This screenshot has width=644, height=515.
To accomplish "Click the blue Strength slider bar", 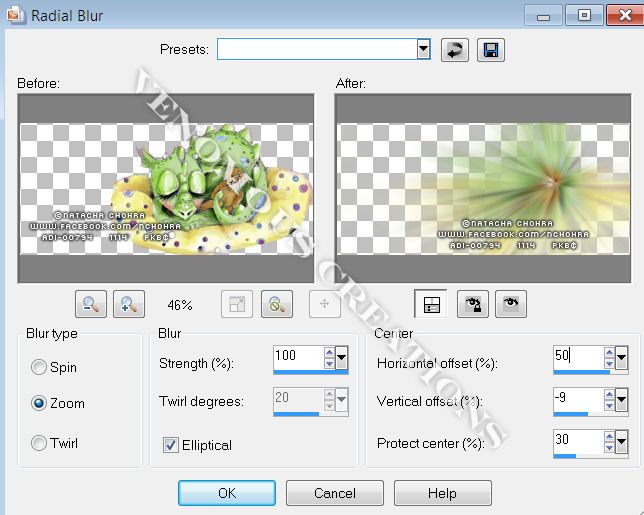I will (x=310, y=372).
